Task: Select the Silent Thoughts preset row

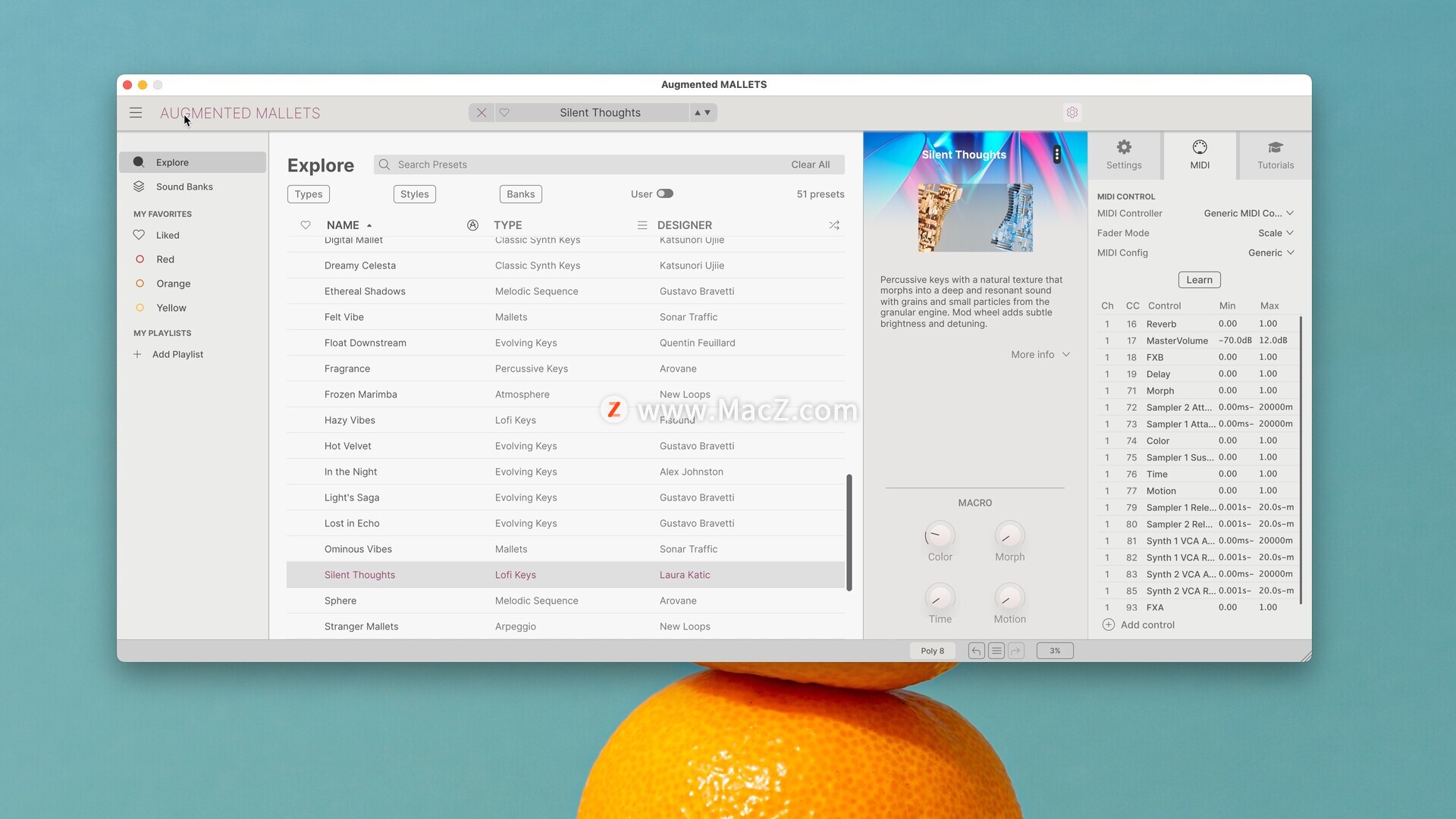Action: (566, 575)
